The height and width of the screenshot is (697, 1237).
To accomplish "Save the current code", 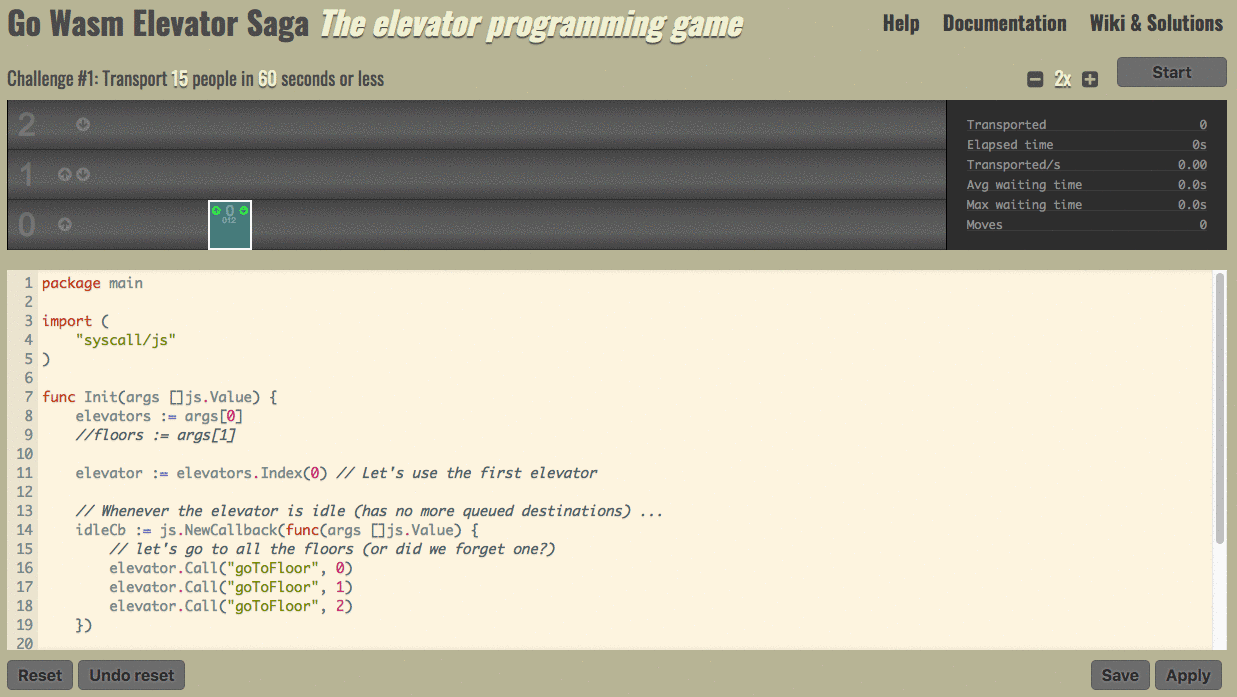I will [x=1120, y=675].
